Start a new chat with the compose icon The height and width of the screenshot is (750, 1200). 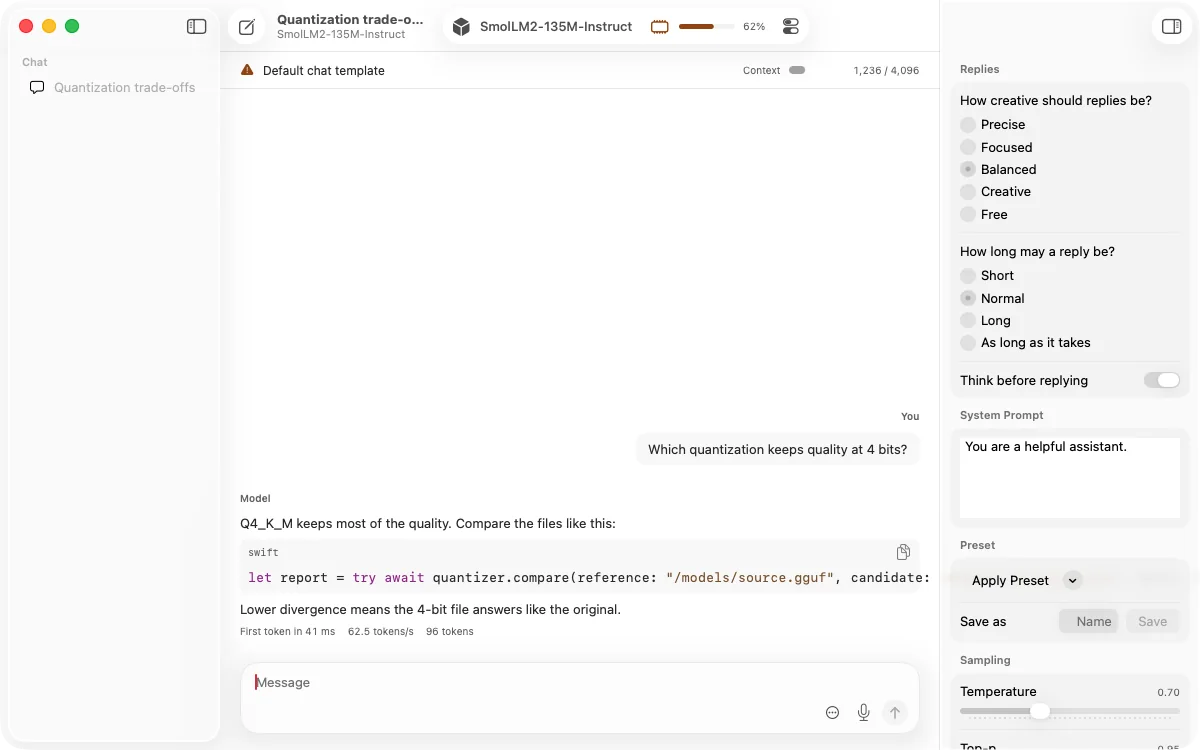point(247,27)
